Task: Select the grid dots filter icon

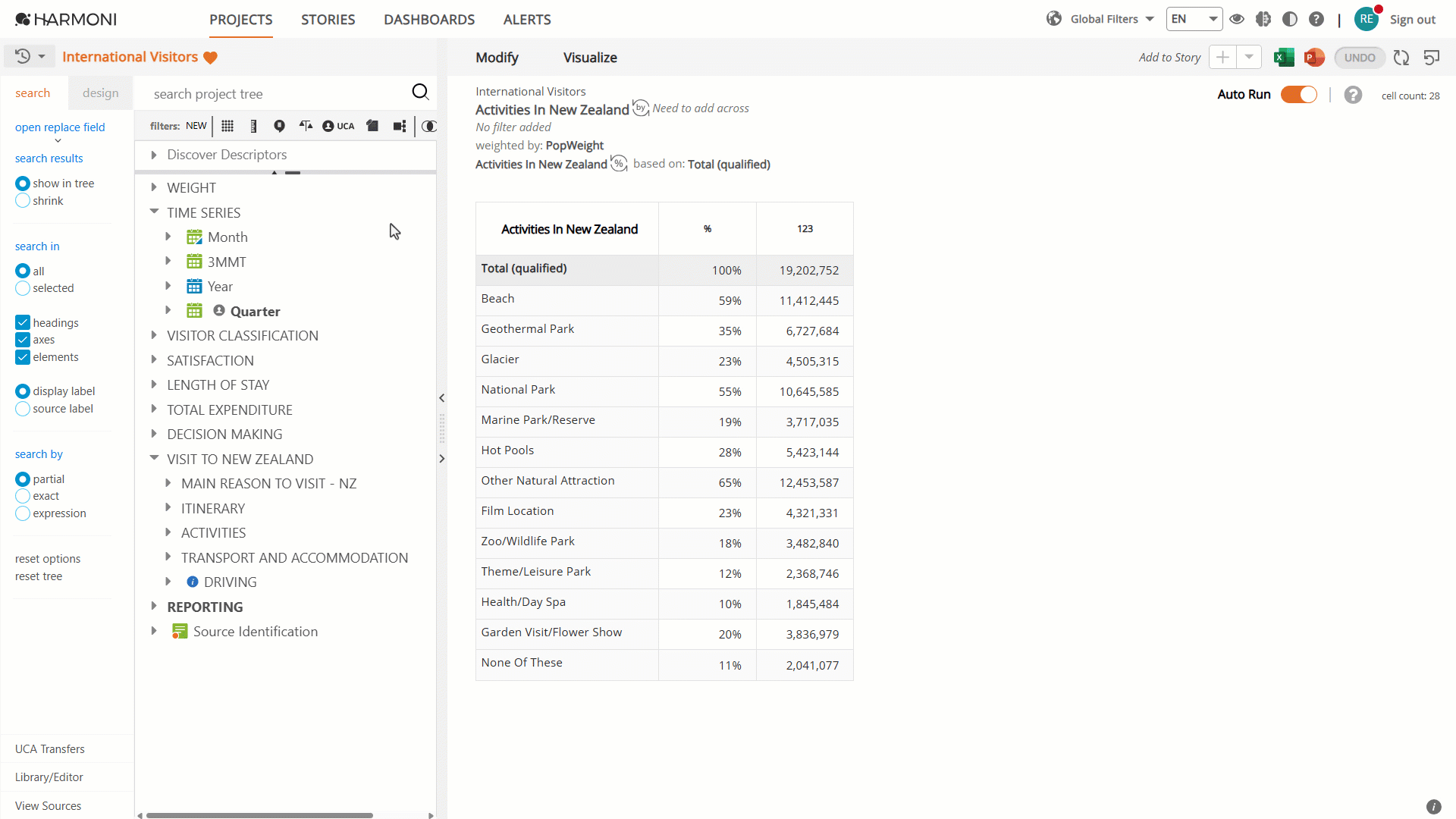Action: click(227, 126)
